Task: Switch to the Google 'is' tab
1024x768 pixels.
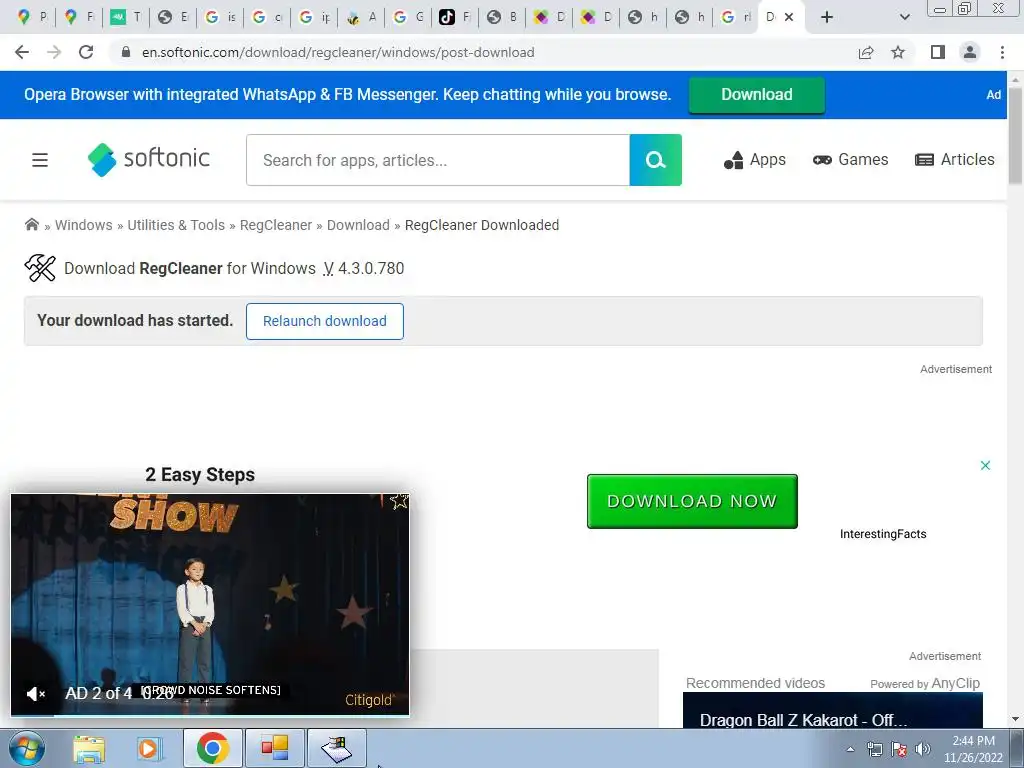Action: click(x=219, y=17)
